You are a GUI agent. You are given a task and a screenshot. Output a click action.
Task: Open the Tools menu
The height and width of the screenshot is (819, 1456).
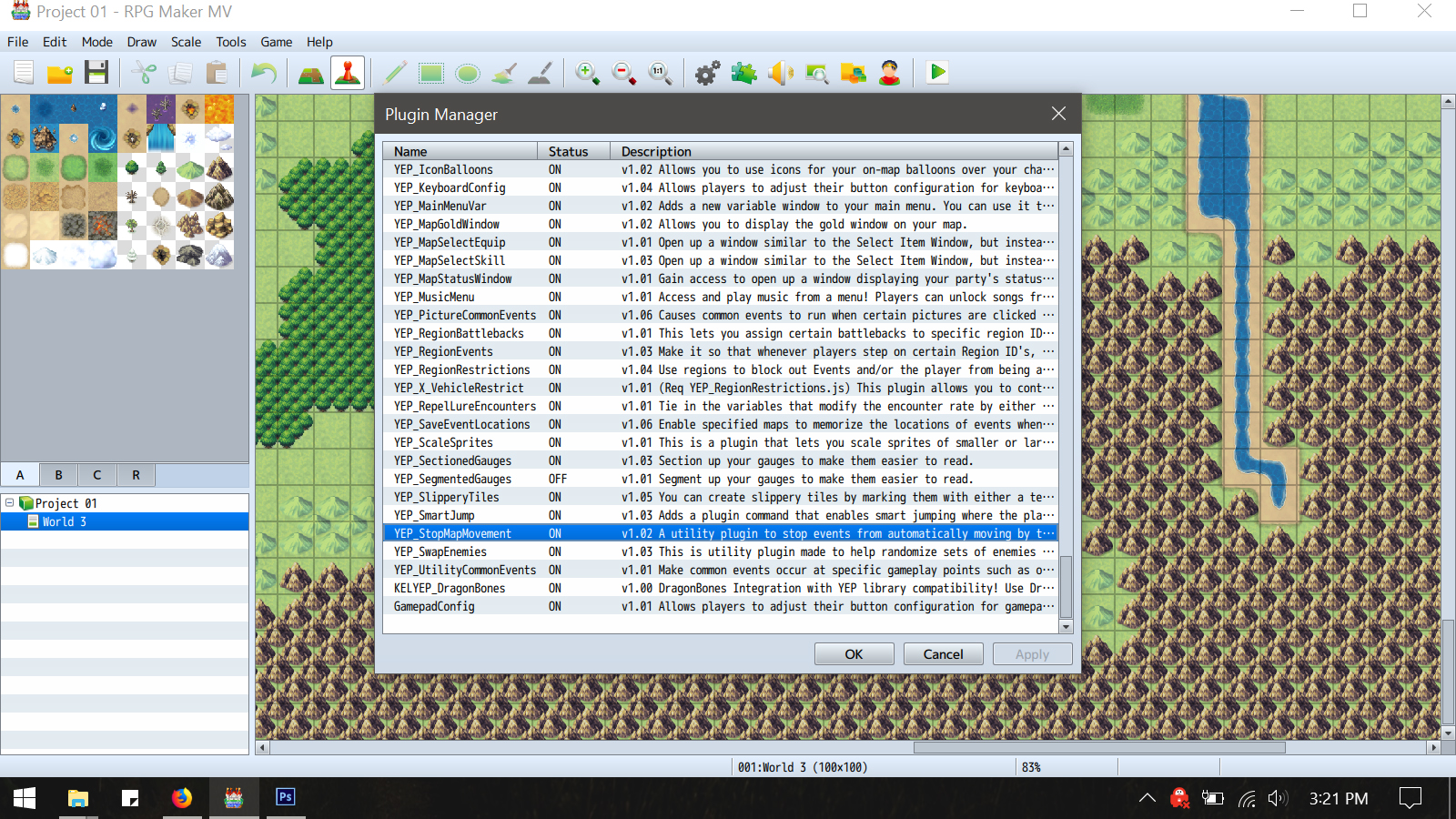tap(231, 42)
